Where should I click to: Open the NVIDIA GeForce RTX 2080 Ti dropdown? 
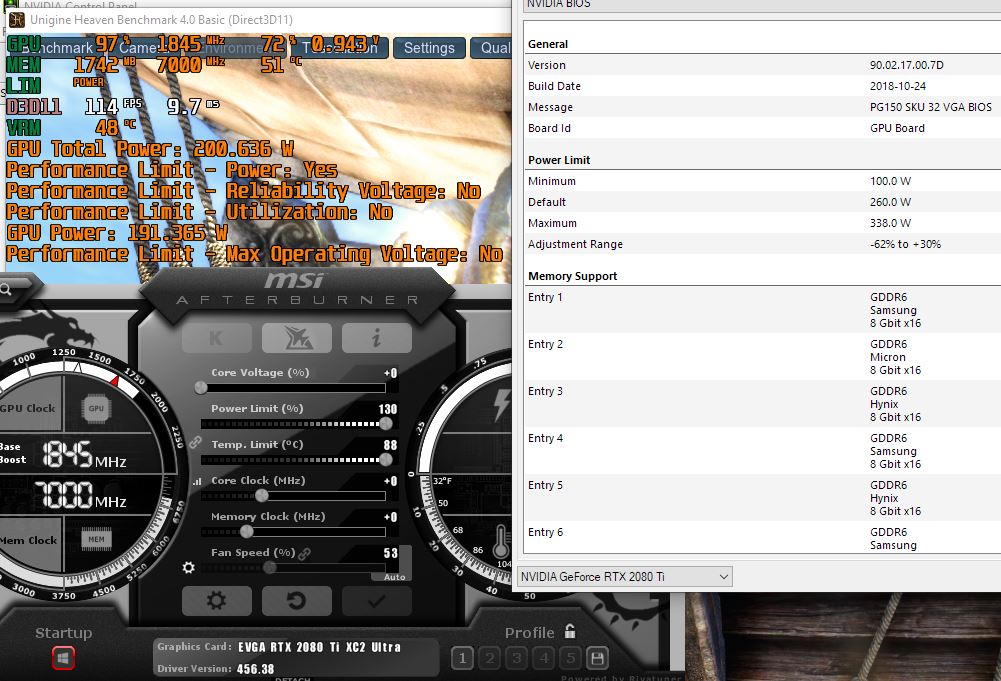624,576
